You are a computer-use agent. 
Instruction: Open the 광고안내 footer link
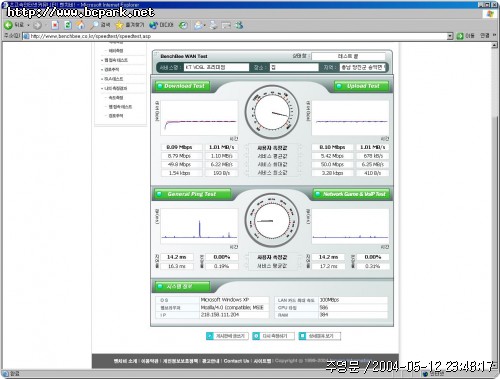tap(211, 361)
